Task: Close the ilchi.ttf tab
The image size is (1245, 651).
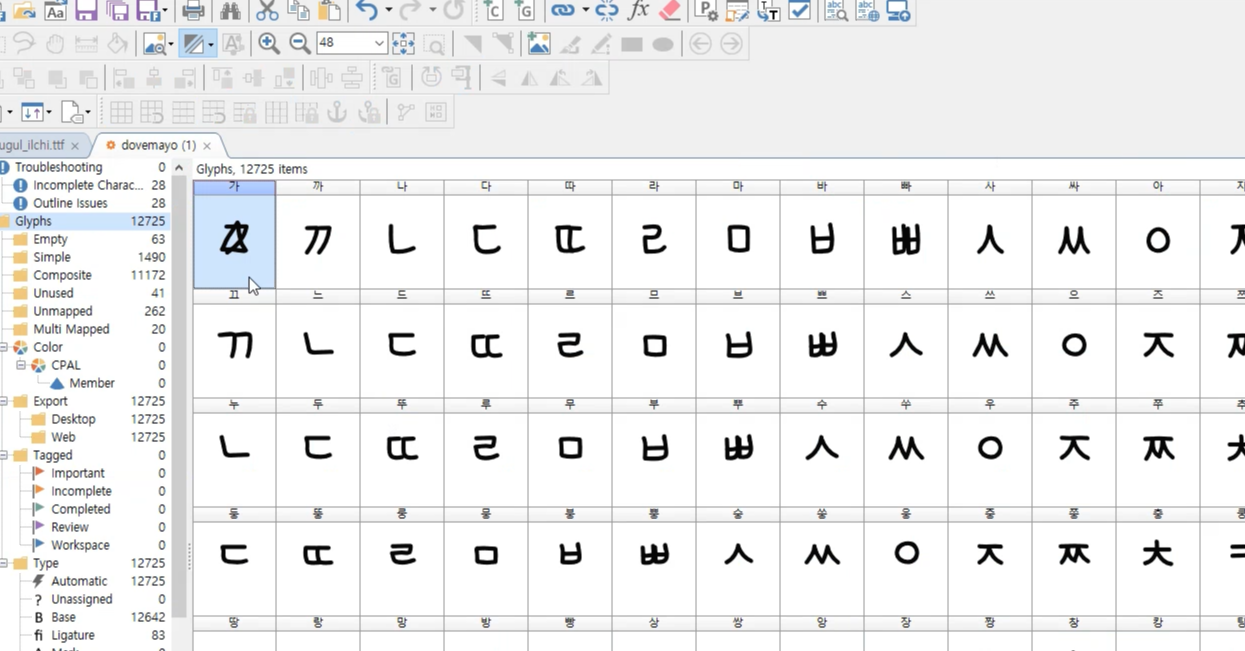Action: click(75, 146)
